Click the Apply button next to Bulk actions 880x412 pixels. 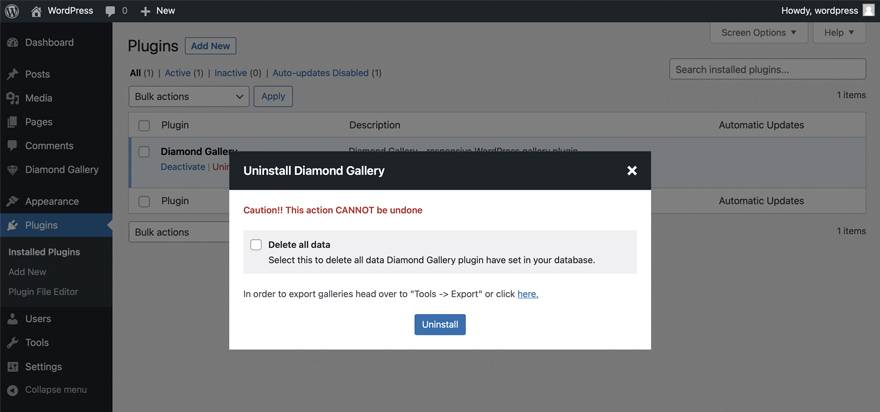273,97
